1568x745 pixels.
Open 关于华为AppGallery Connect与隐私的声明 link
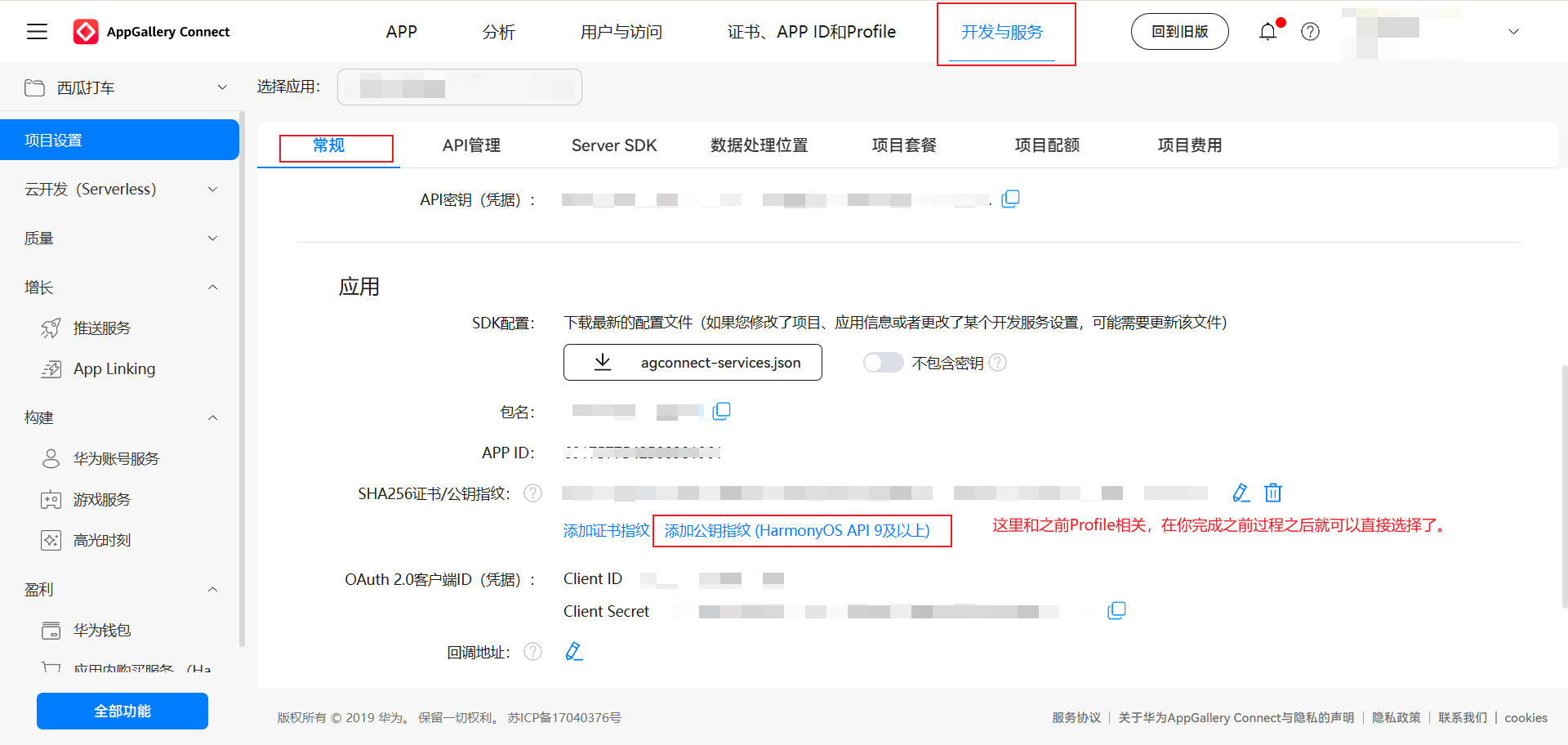(x=1236, y=717)
